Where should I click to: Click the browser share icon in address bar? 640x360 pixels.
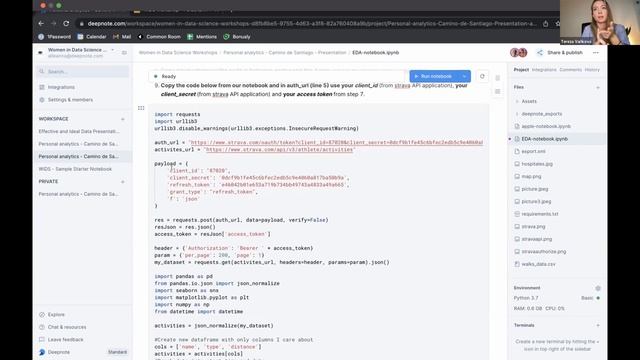click(x=545, y=24)
